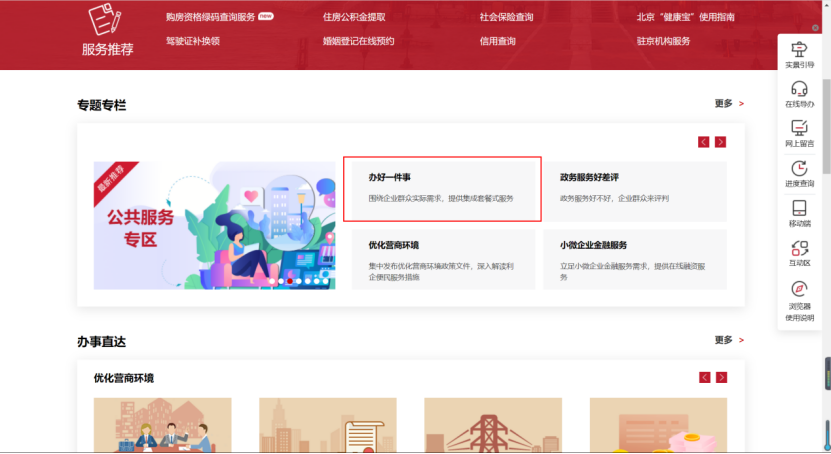Click the 网上留言 message icon
Screen dimensions: 831x454
799,128
